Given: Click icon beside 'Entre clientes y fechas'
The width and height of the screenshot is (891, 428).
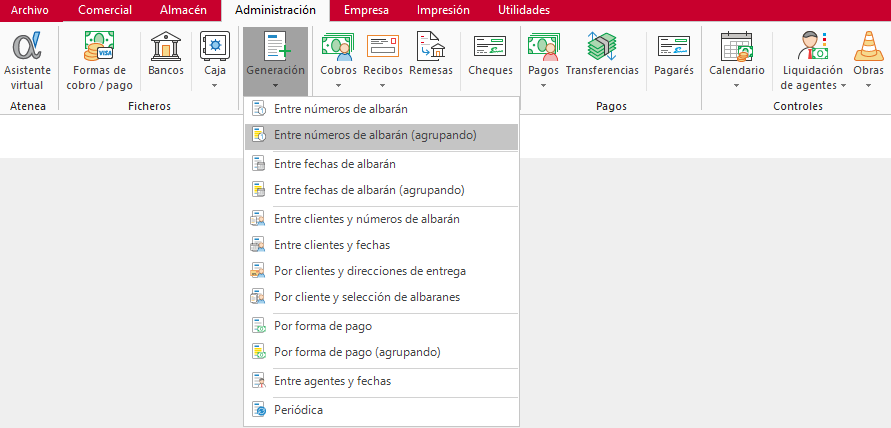Looking at the screenshot, I should click(259, 245).
